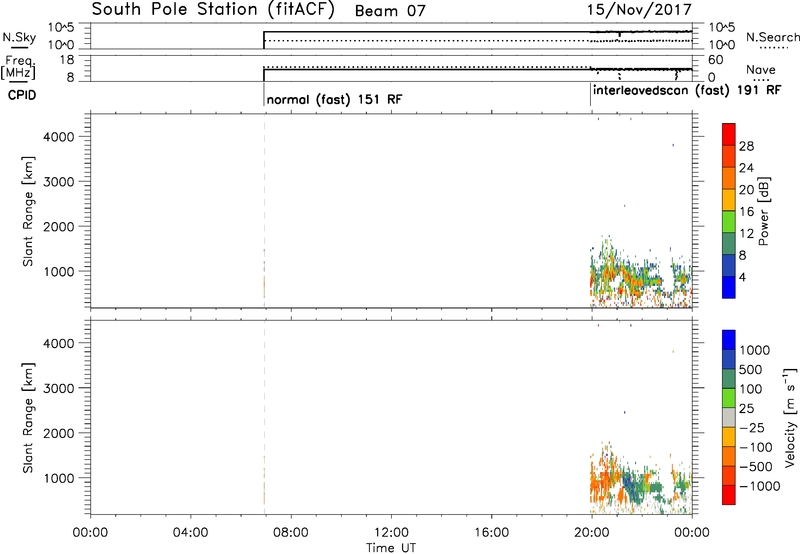This screenshot has width=800, height=554.
Task: Pick the light green 25–100 velocity colorbar segment
Action: click(x=729, y=398)
